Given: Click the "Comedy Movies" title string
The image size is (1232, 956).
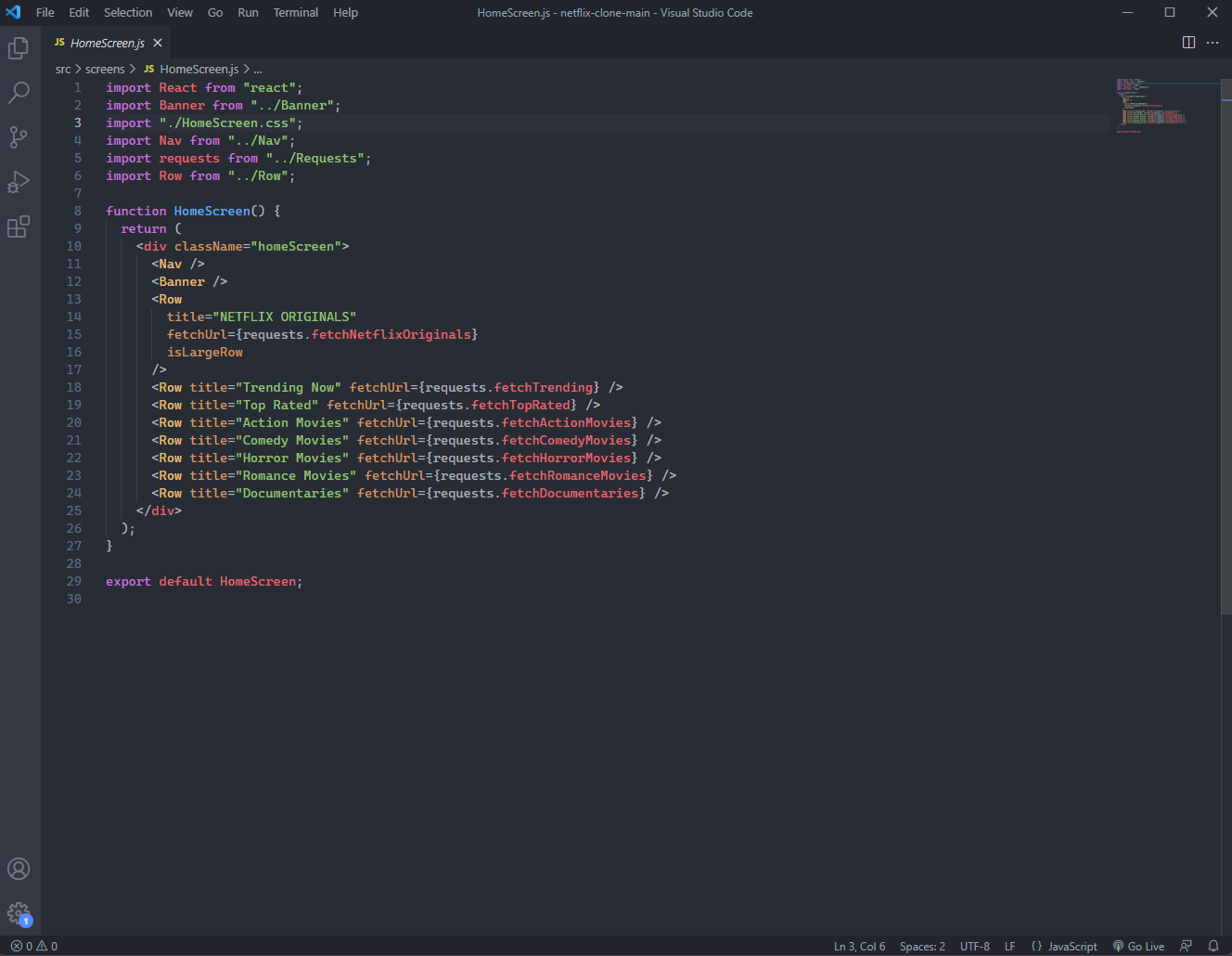Looking at the screenshot, I should (x=292, y=440).
